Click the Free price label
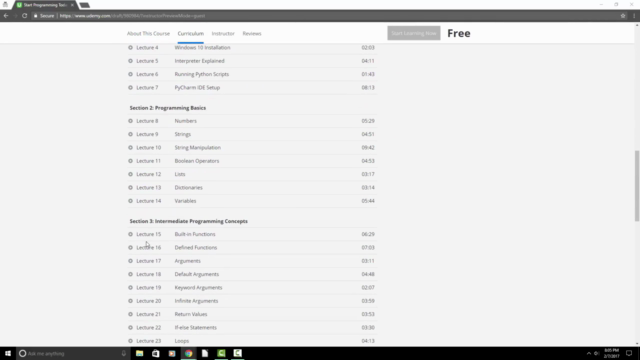 coord(459,33)
